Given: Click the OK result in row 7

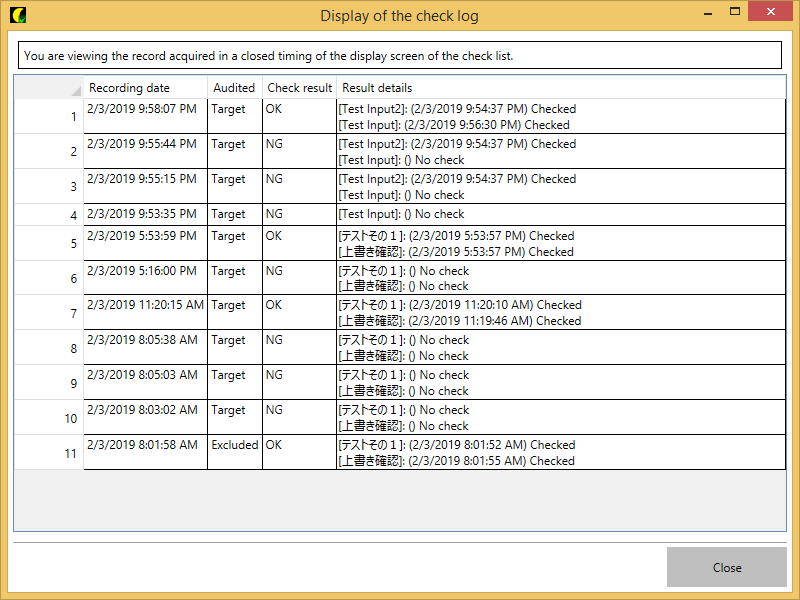Looking at the screenshot, I should pyautogui.click(x=274, y=305).
